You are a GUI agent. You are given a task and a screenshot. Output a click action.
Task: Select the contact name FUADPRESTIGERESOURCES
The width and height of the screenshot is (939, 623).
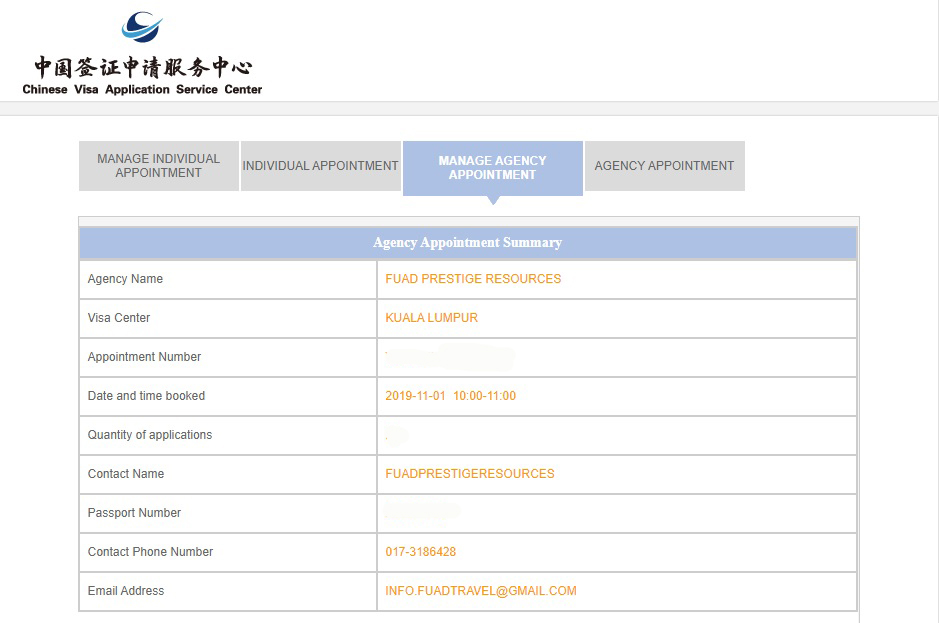coord(470,474)
